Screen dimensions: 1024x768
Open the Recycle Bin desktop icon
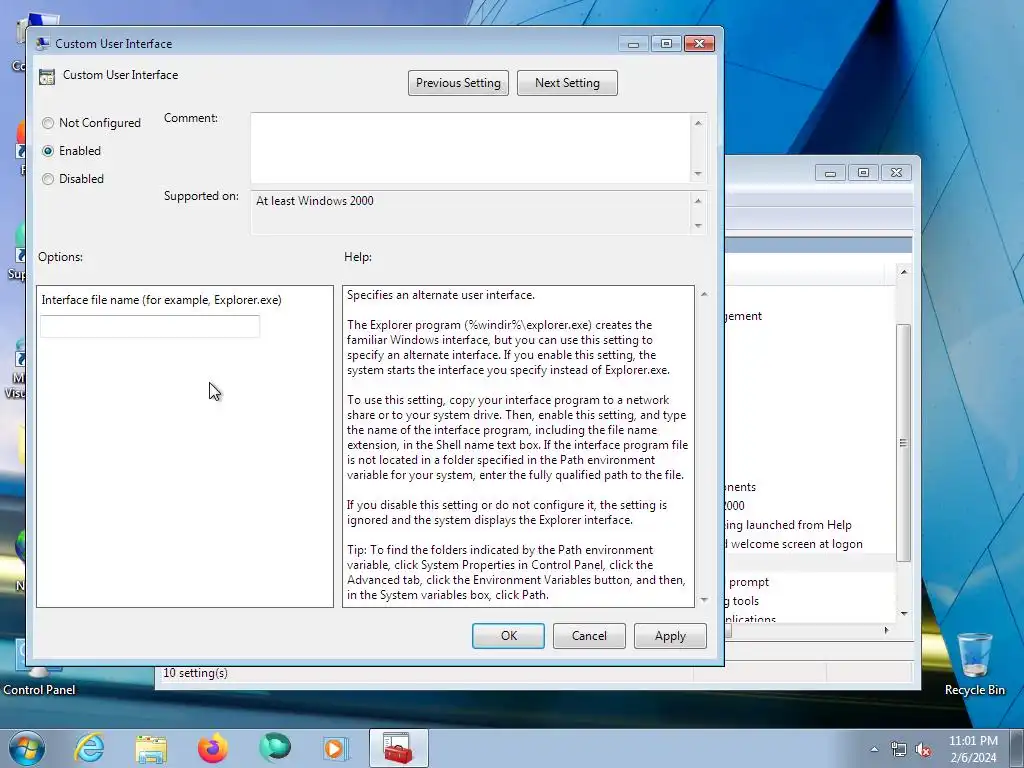(974, 664)
